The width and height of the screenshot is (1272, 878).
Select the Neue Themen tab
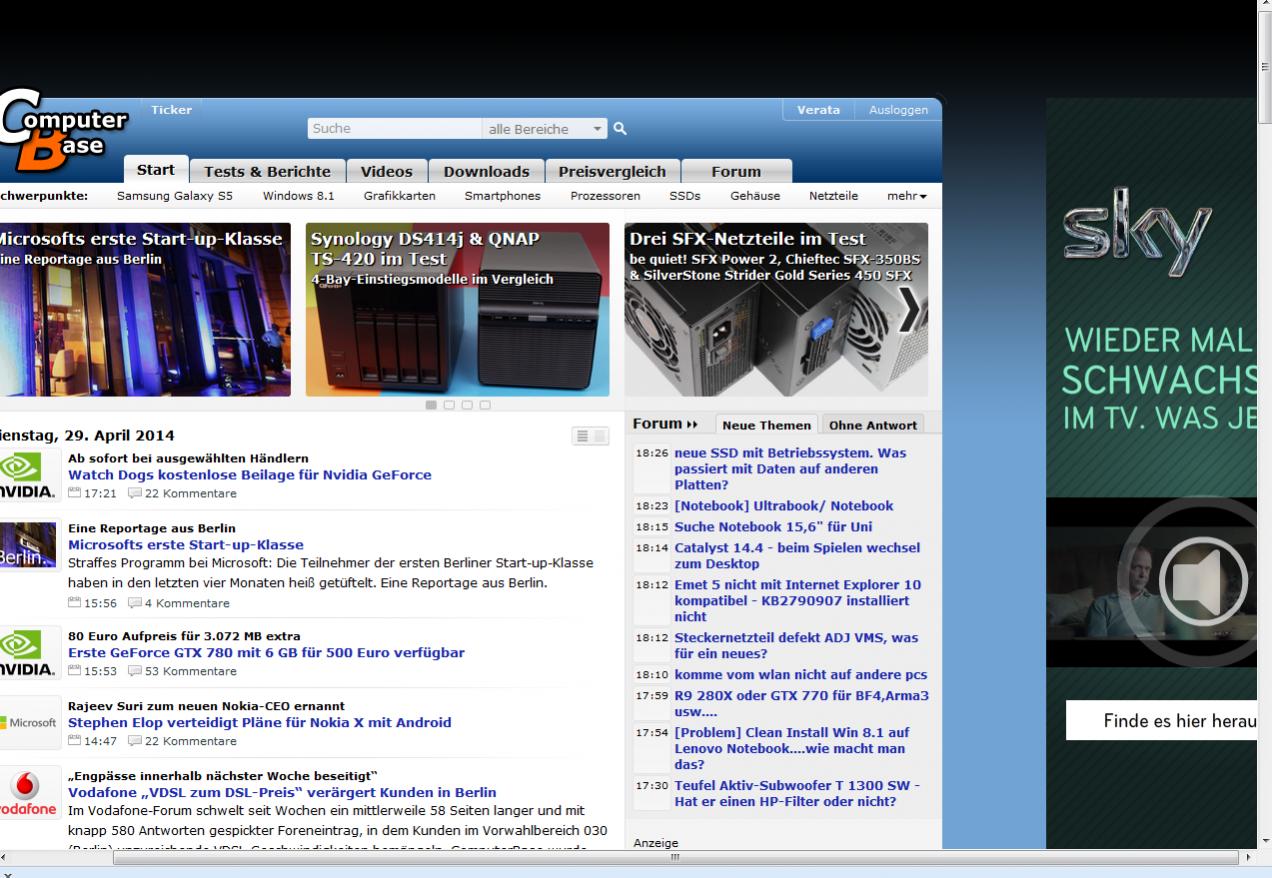click(768, 425)
